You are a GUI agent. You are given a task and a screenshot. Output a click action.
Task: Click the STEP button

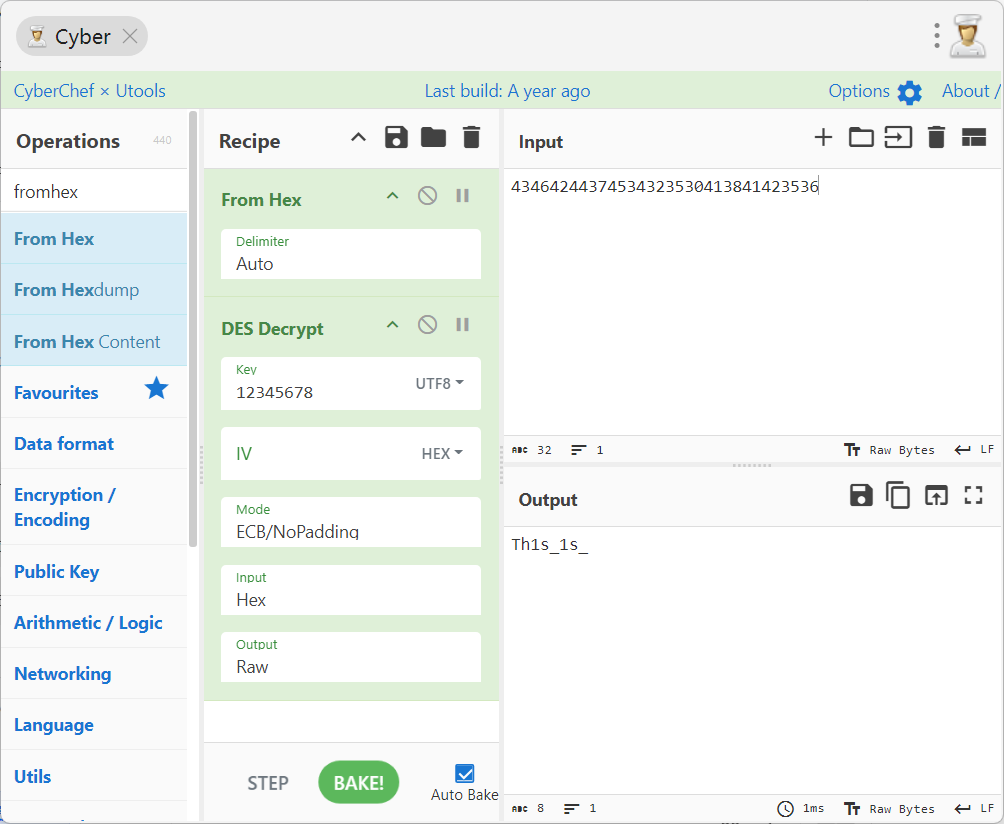click(x=268, y=783)
